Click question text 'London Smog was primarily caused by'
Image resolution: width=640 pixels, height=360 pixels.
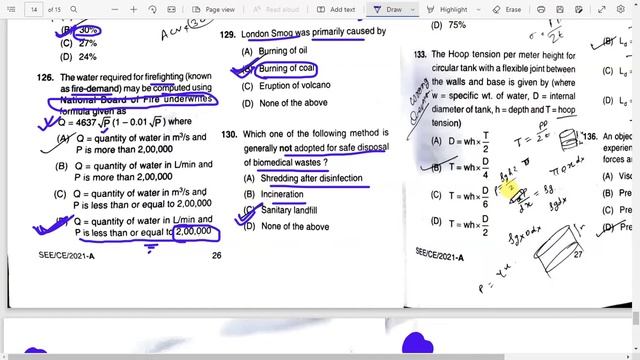[313, 33]
